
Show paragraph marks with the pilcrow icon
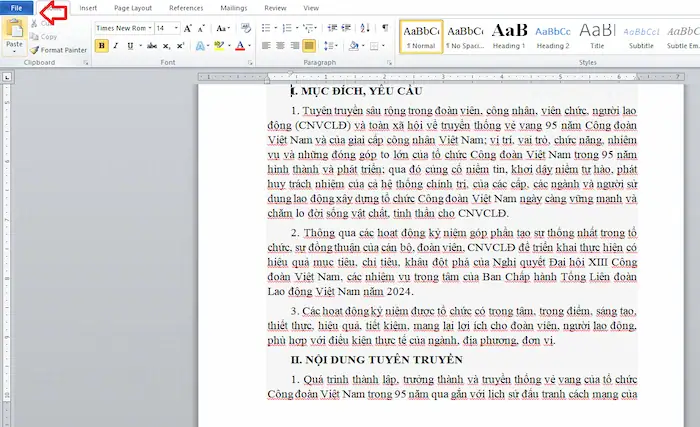[x=385, y=28]
